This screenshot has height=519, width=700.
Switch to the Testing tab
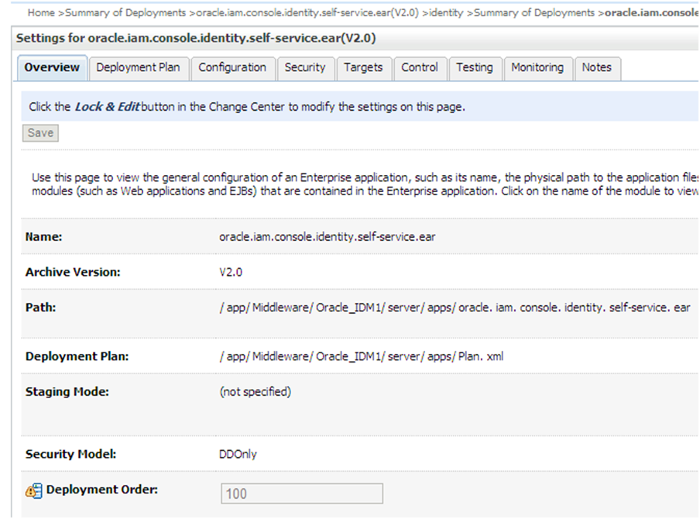point(475,67)
